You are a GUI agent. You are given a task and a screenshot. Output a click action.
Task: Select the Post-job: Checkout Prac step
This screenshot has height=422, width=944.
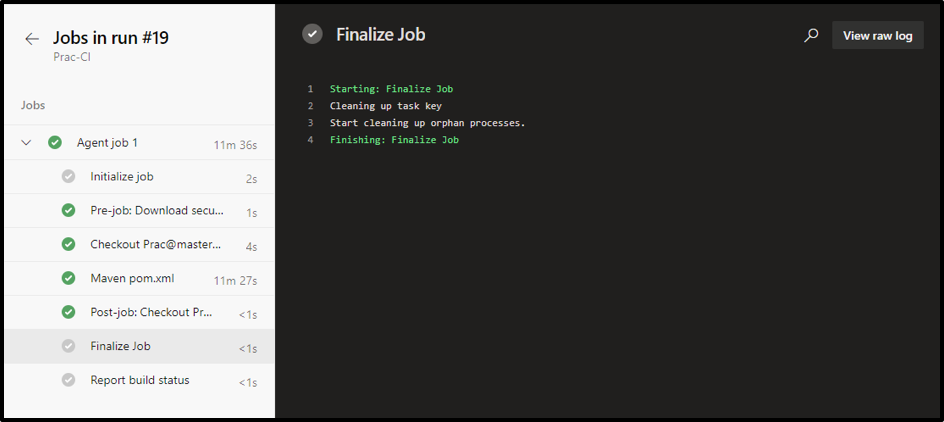point(151,312)
